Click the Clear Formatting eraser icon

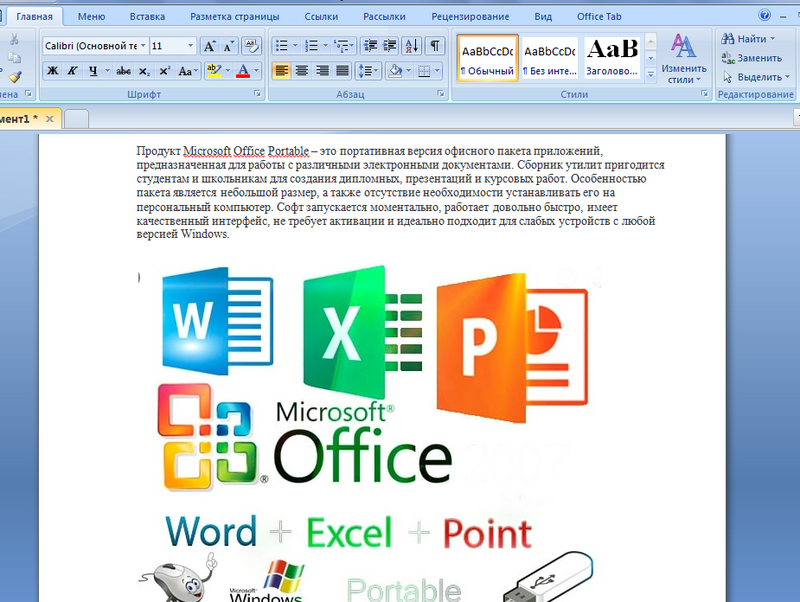251,46
